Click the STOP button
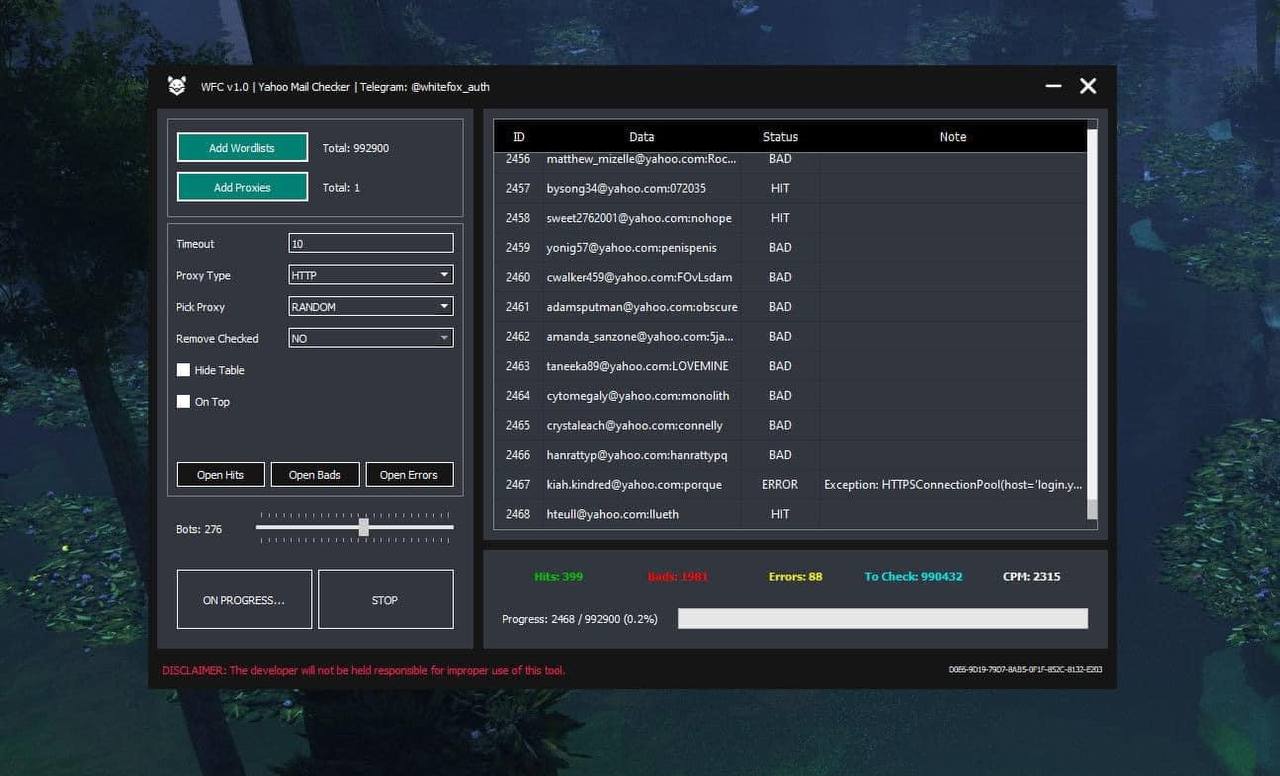The height and width of the screenshot is (776, 1280). click(x=385, y=600)
